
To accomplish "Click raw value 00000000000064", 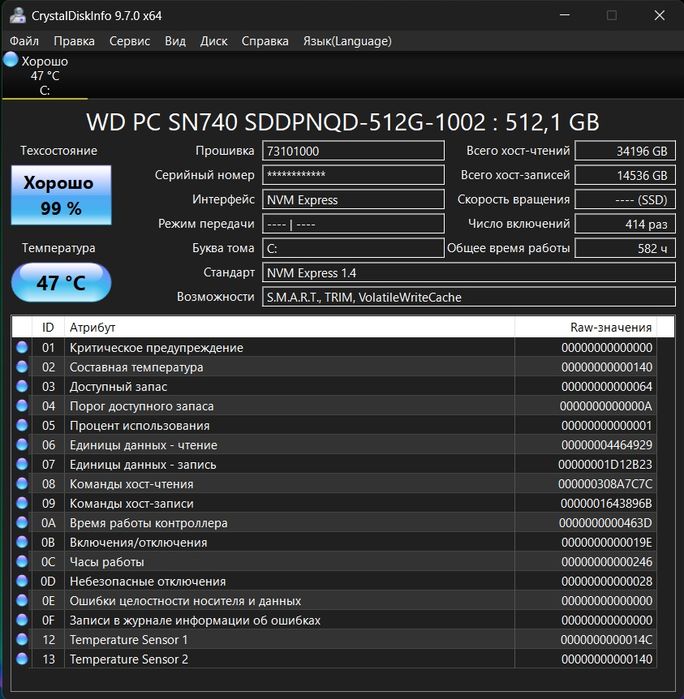I will pyautogui.click(x=606, y=387).
